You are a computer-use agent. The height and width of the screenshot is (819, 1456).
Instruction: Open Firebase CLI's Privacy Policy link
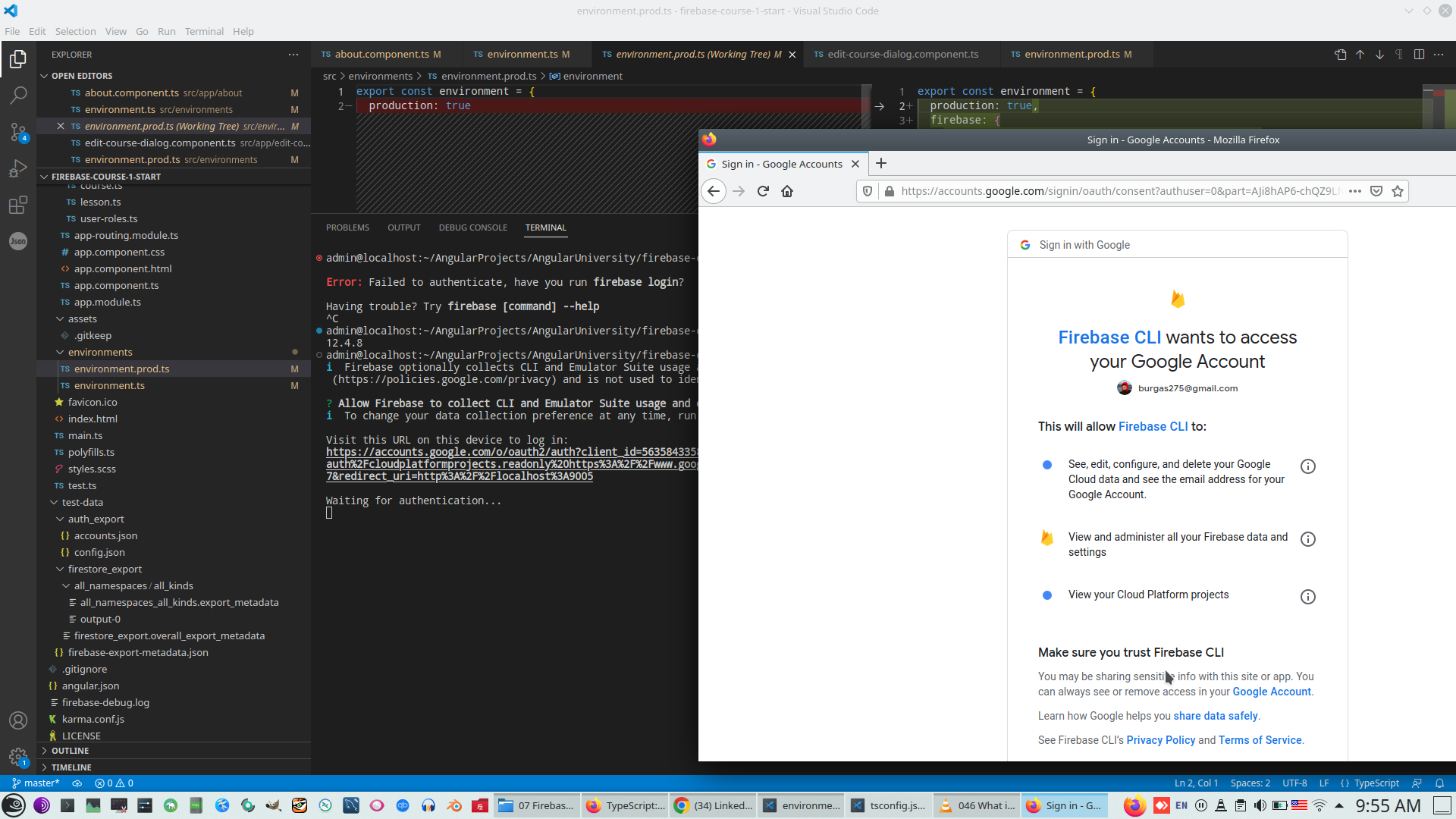pos(1160,740)
